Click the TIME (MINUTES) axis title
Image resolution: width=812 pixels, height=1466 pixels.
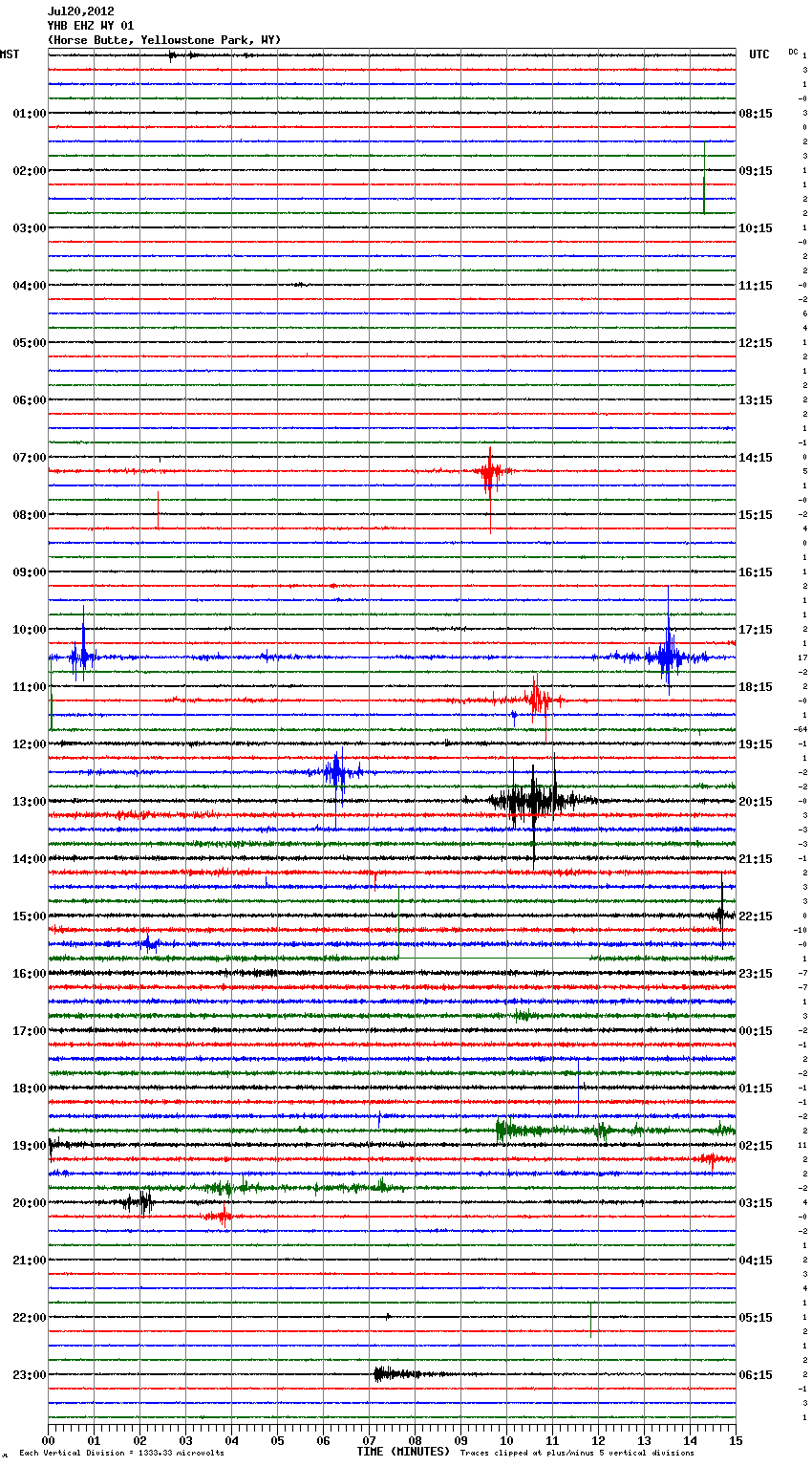coord(403,1452)
